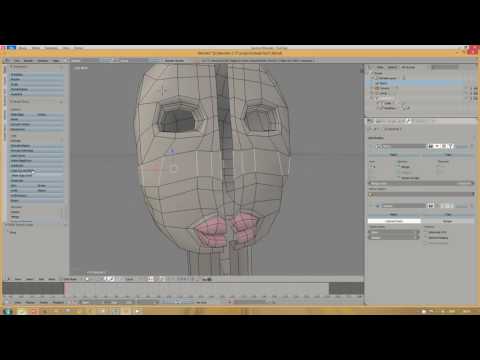Click the viewport shading icon in 3D header
The width and height of the screenshot is (480, 360).
pyautogui.click(x=87, y=279)
